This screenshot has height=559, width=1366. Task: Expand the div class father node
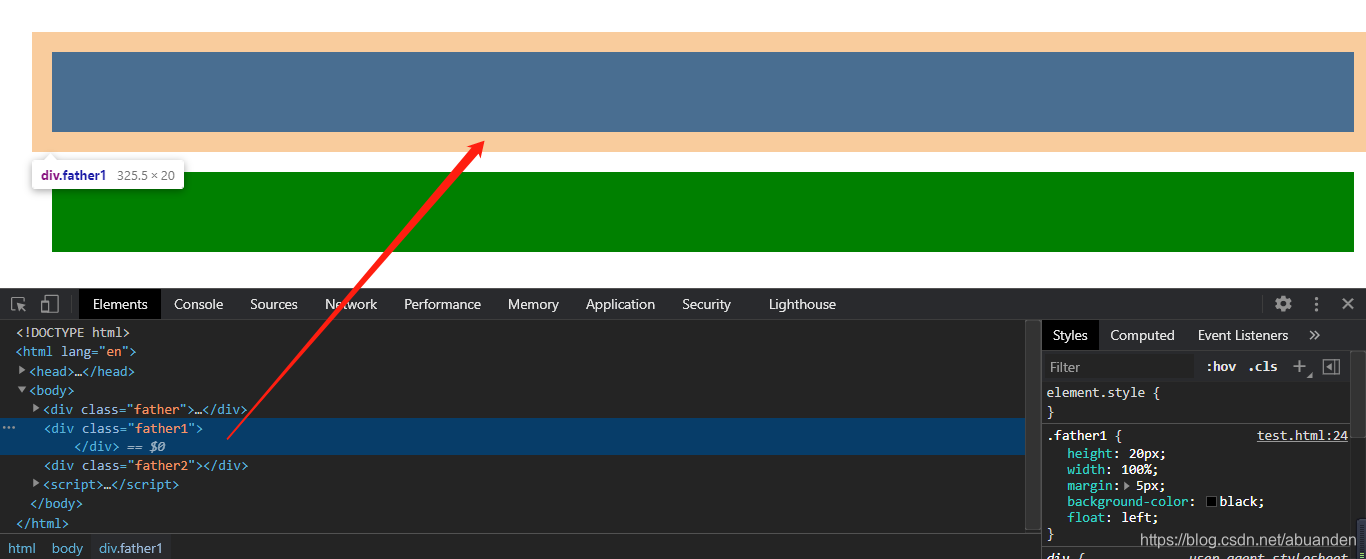(36, 409)
